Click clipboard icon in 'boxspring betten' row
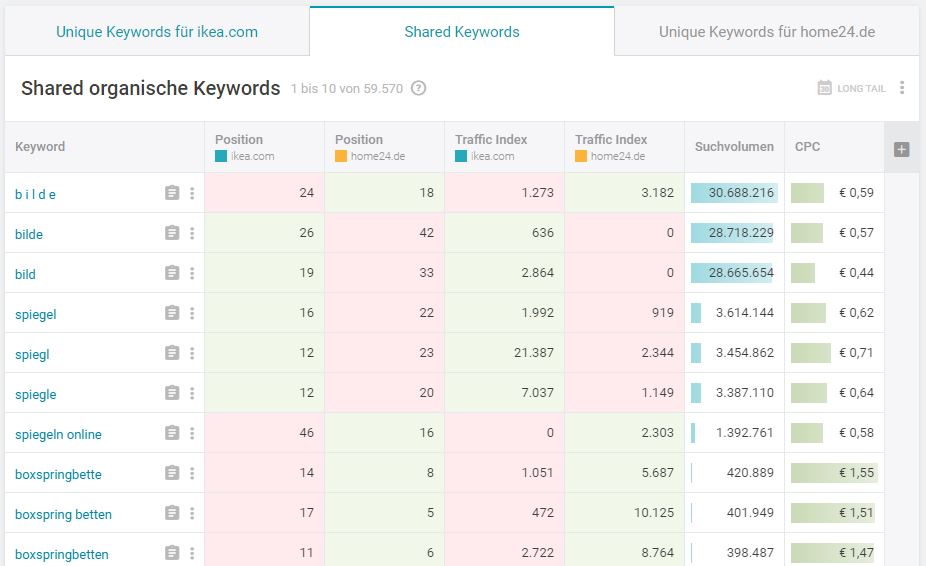This screenshot has width=926, height=566. click(x=172, y=513)
